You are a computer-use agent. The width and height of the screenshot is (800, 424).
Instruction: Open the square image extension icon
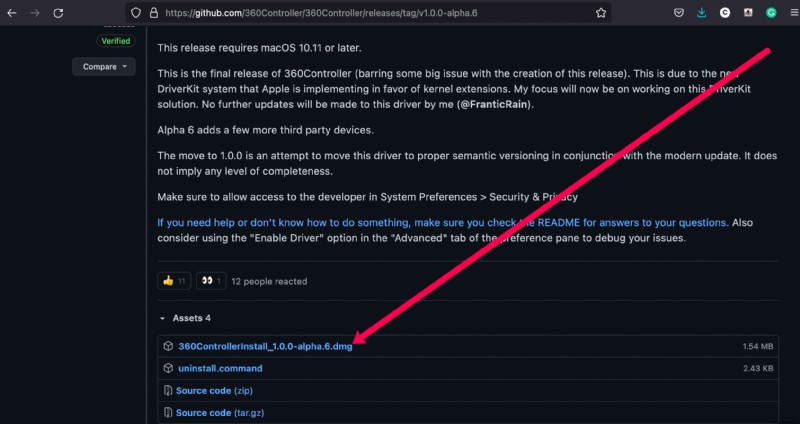[748, 13]
